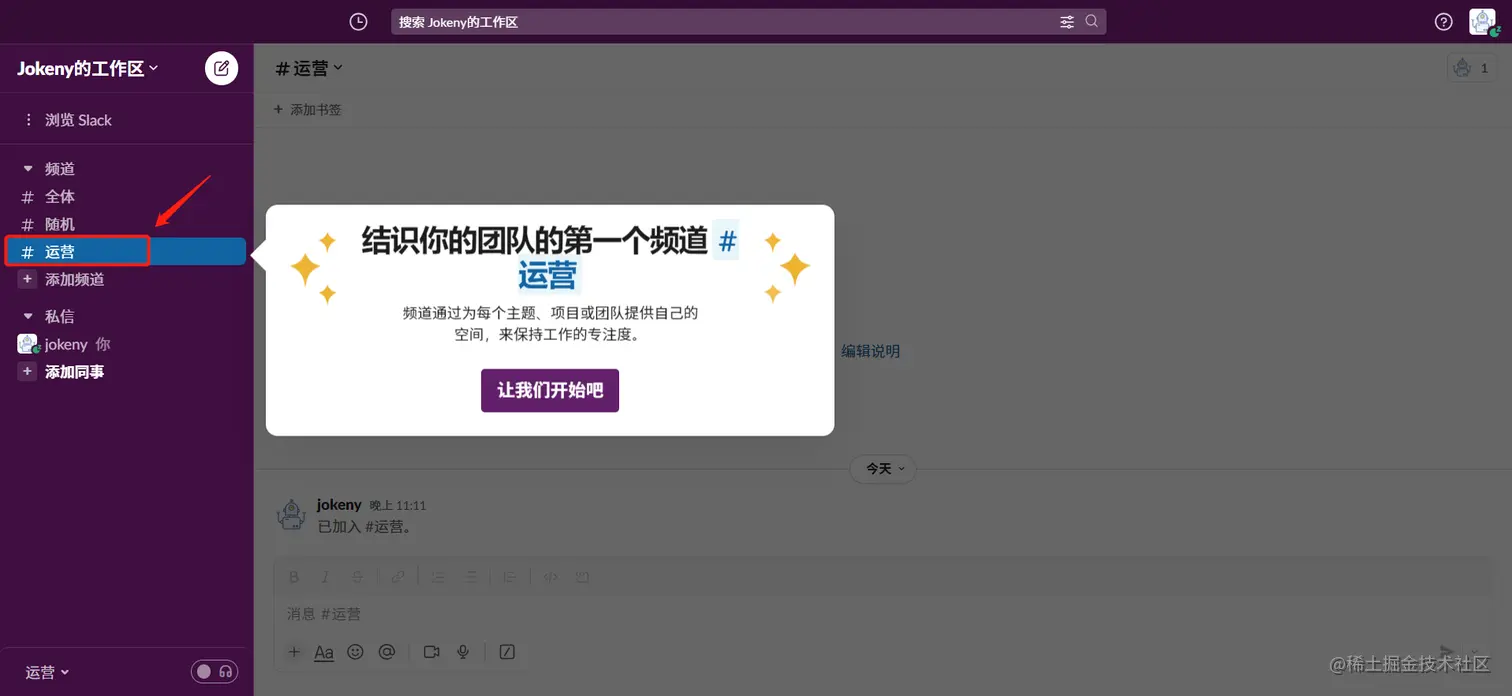The width and height of the screenshot is (1512, 696).
Task: Click the search filter sliders icon
Action: click(1067, 22)
